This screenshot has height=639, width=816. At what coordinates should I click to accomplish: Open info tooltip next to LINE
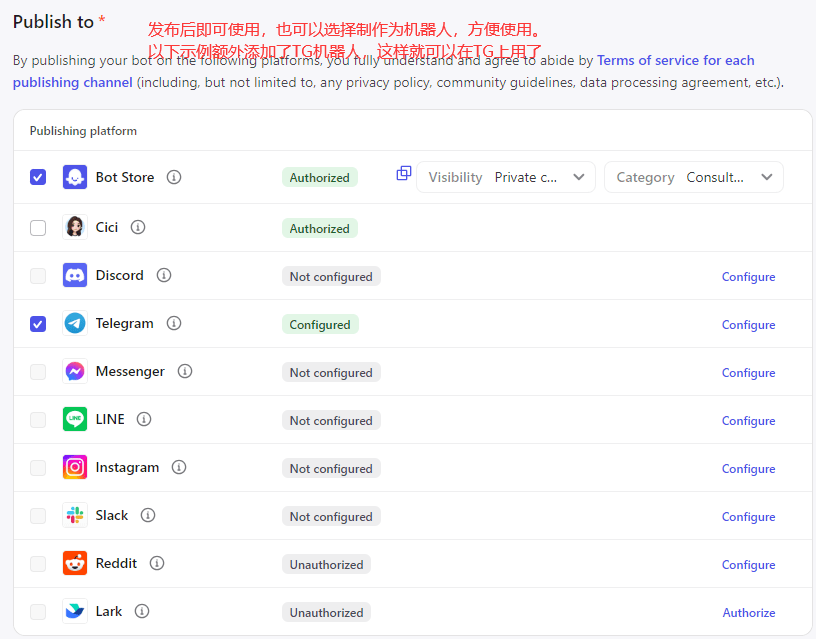[144, 419]
